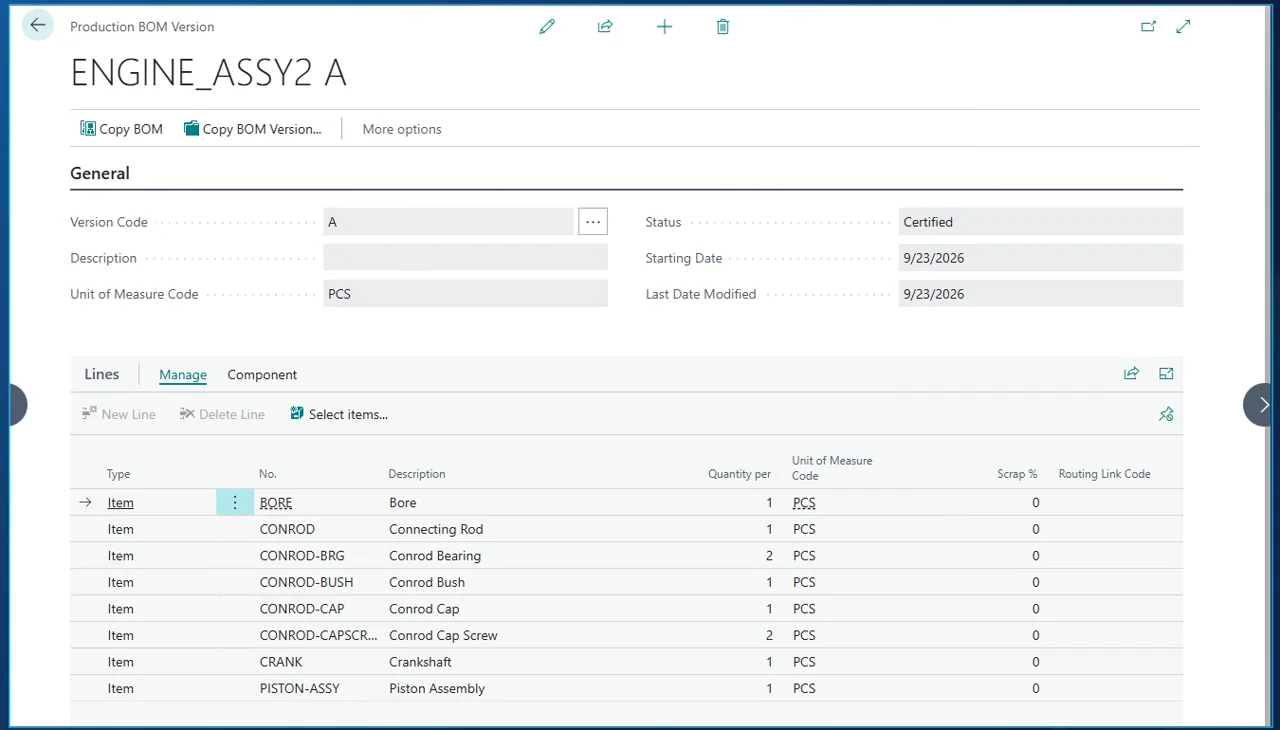Share the Lines list via icon
The width and height of the screenshot is (1280, 730).
click(1131, 374)
